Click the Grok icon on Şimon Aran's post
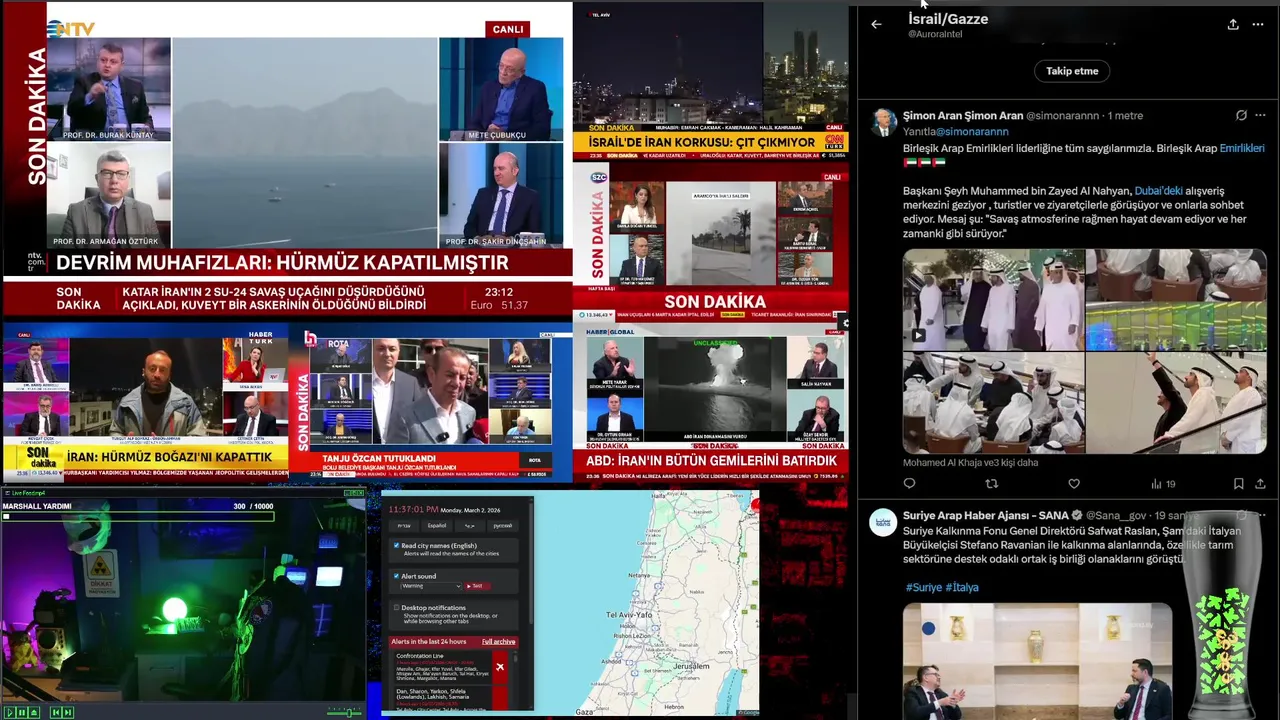 click(x=1241, y=116)
